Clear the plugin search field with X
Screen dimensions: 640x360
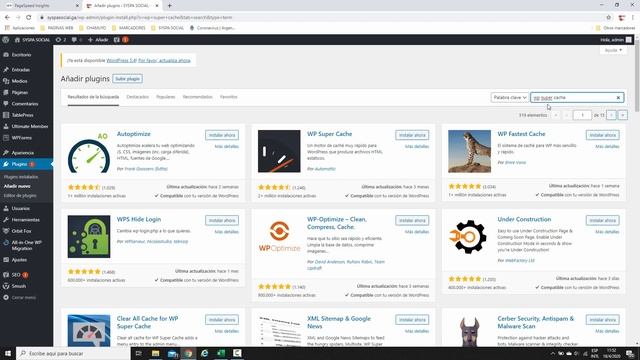point(618,98)
